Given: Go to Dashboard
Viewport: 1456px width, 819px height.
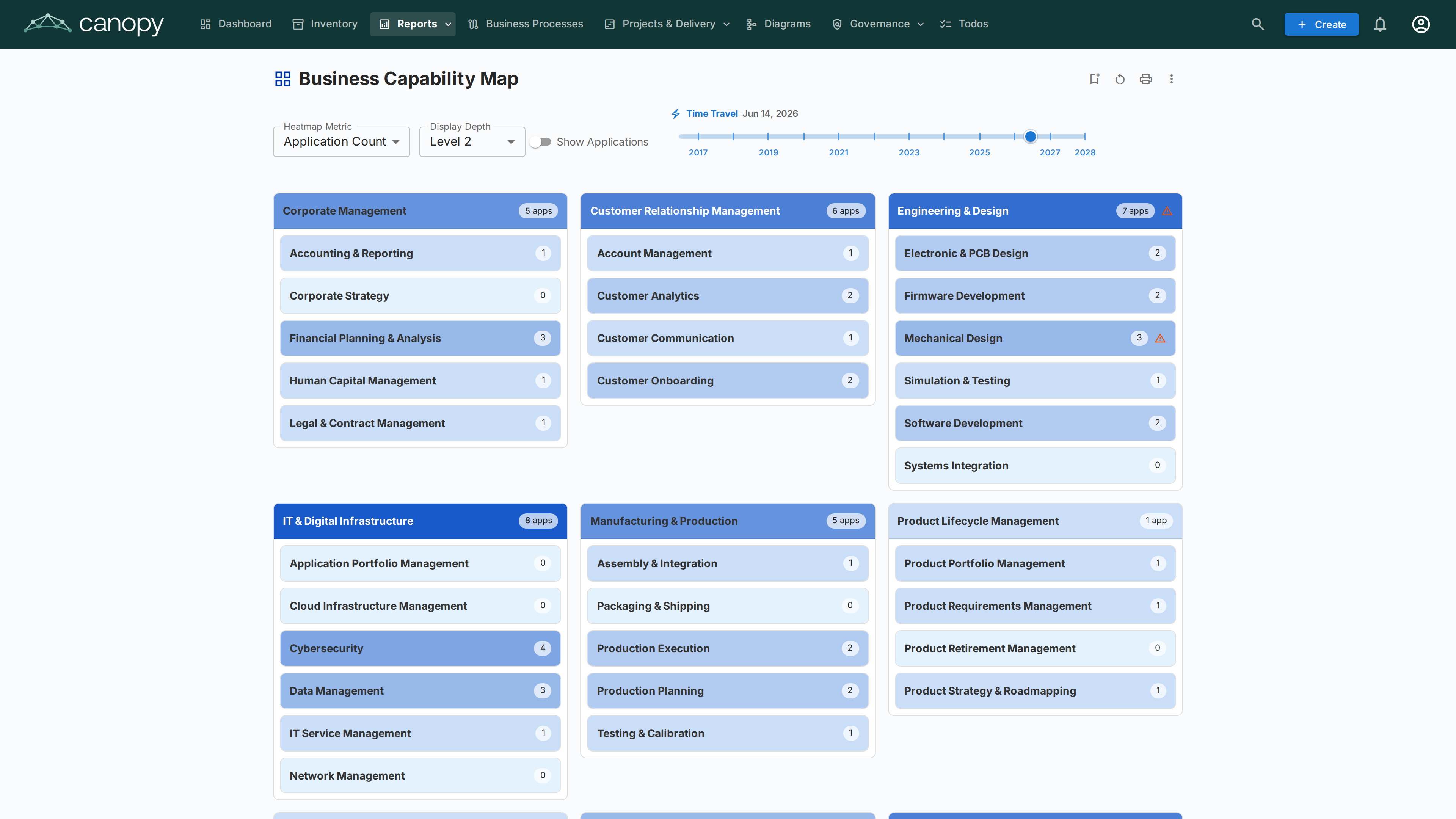Looking at the screenshot, I should pyautogui.click(x=236, y=24).
